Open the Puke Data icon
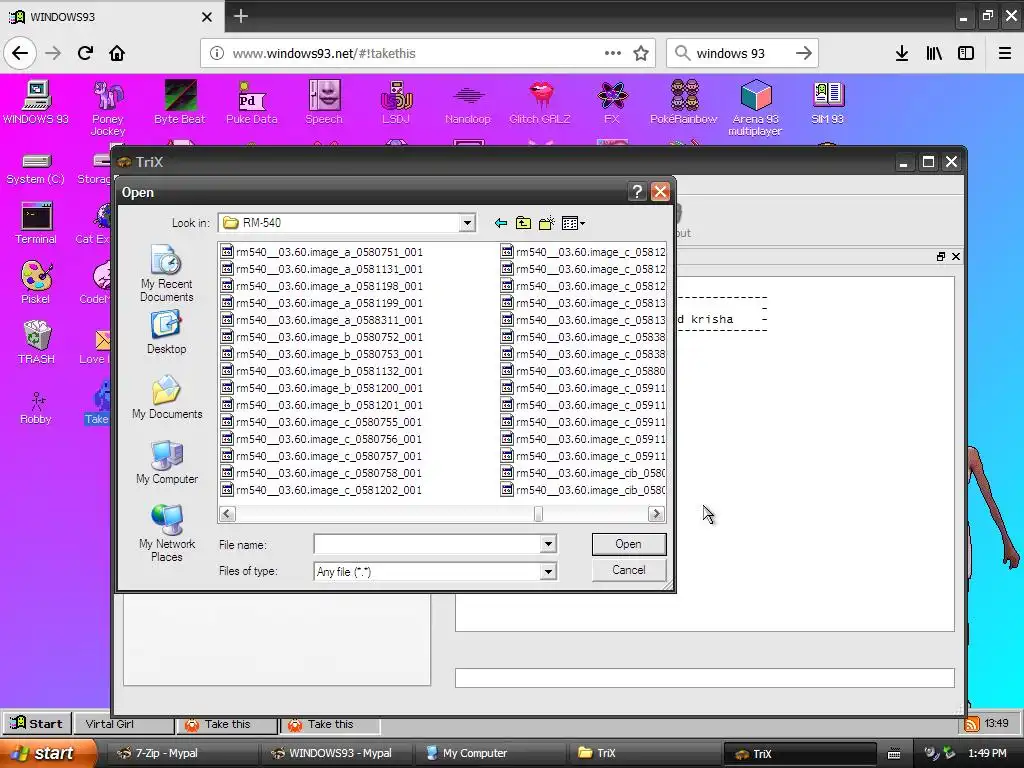1024x768 pixels. [x=251, y=103]
